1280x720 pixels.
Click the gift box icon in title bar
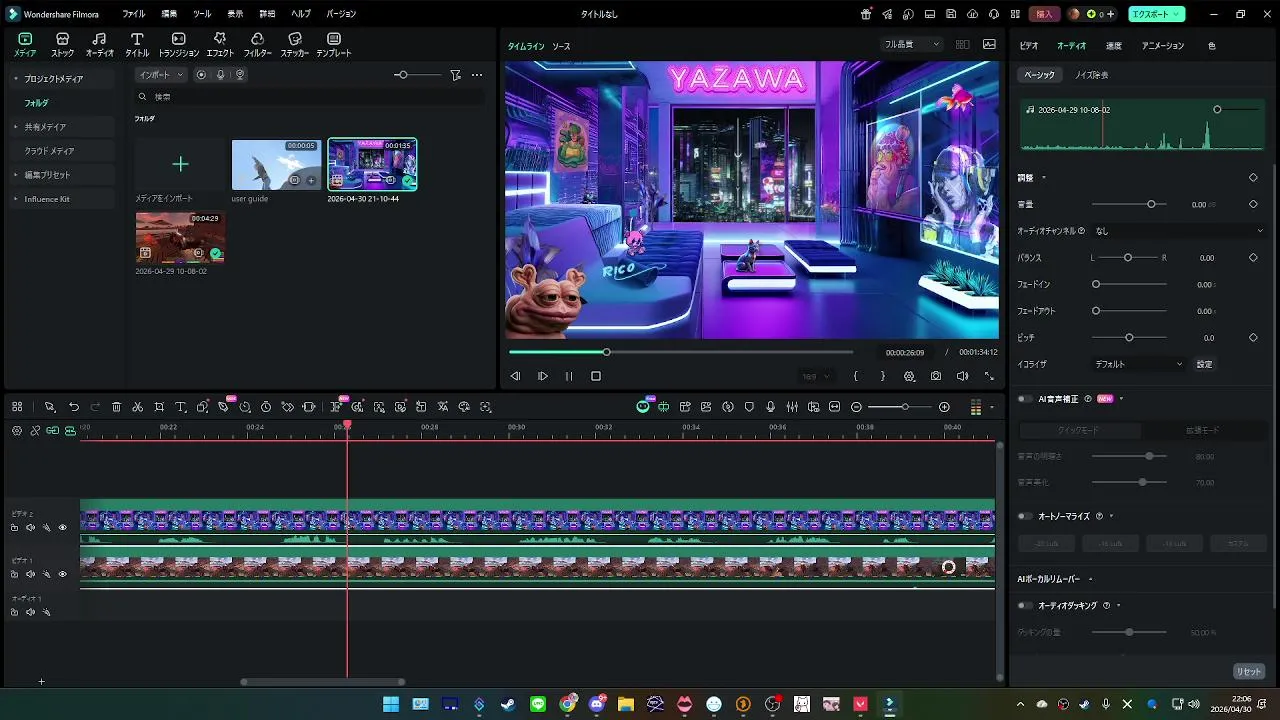pyautogui.click(x=866, y=14)
